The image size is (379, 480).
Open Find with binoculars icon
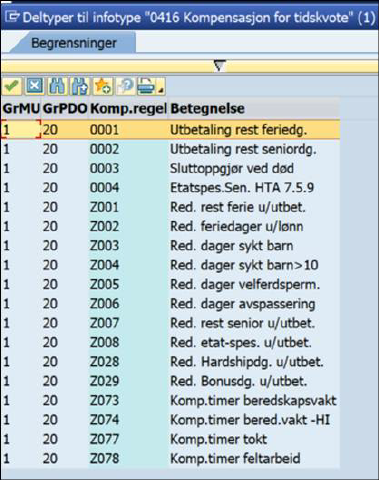[x=57, y=86]
